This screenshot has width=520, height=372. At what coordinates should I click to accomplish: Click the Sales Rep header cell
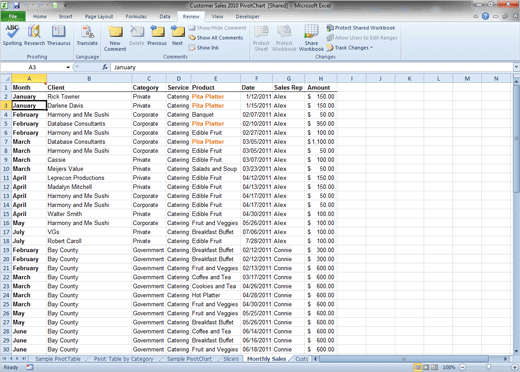coord(288,87)
